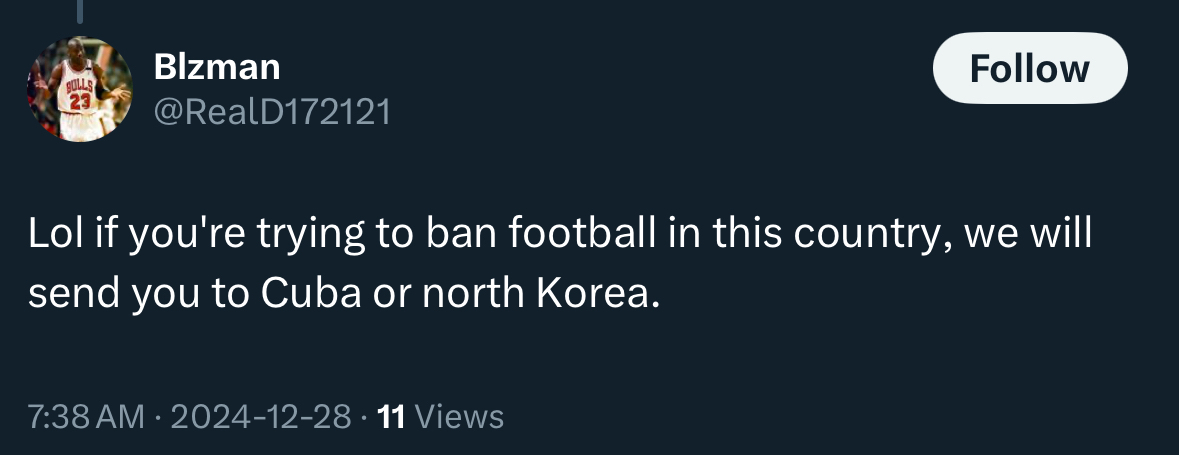Open the 11 Views count

pyautogui.click(x=438, y=416)
